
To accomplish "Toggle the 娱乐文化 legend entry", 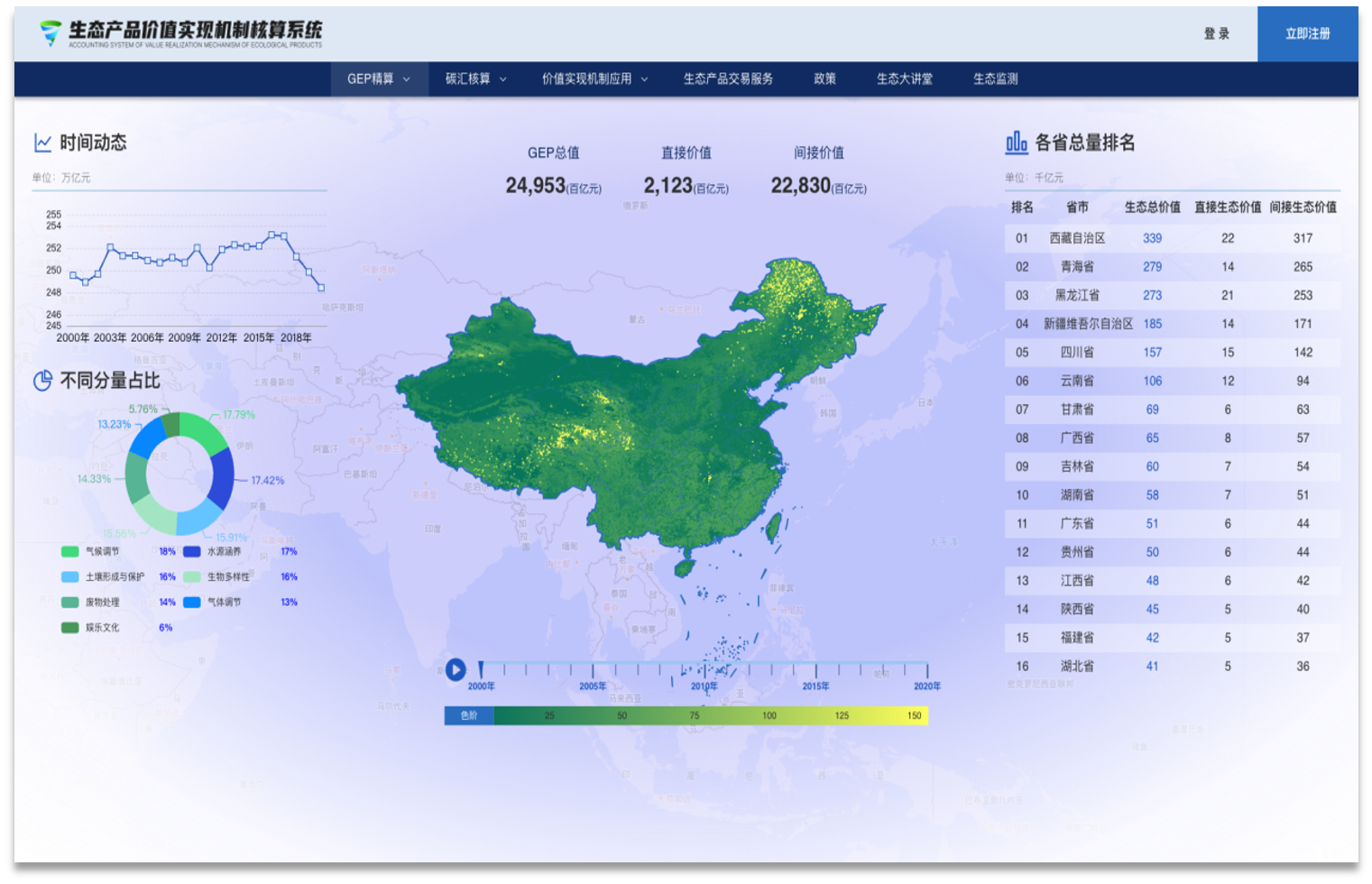I will (90, 627).
